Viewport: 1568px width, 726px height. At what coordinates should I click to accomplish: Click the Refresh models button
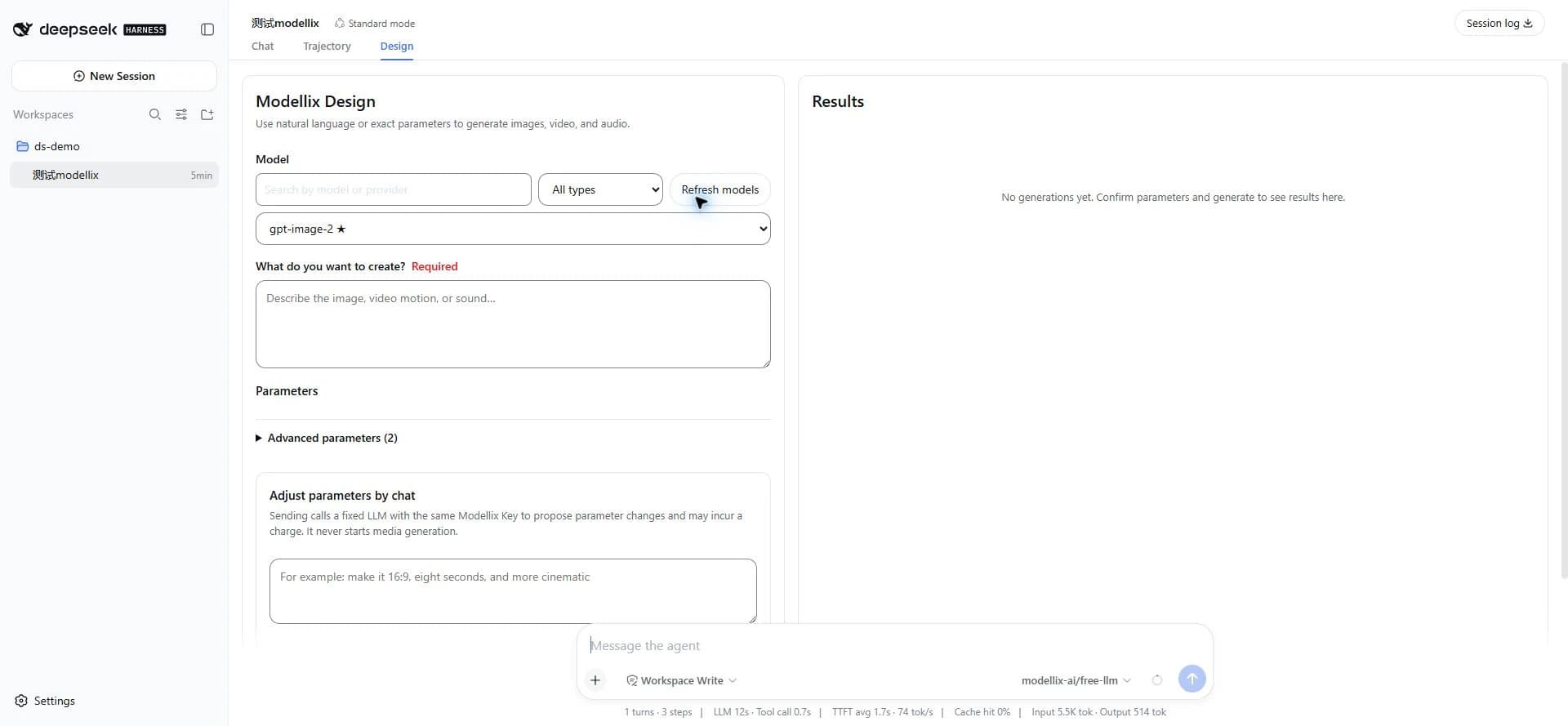click(x=719, y=189)
